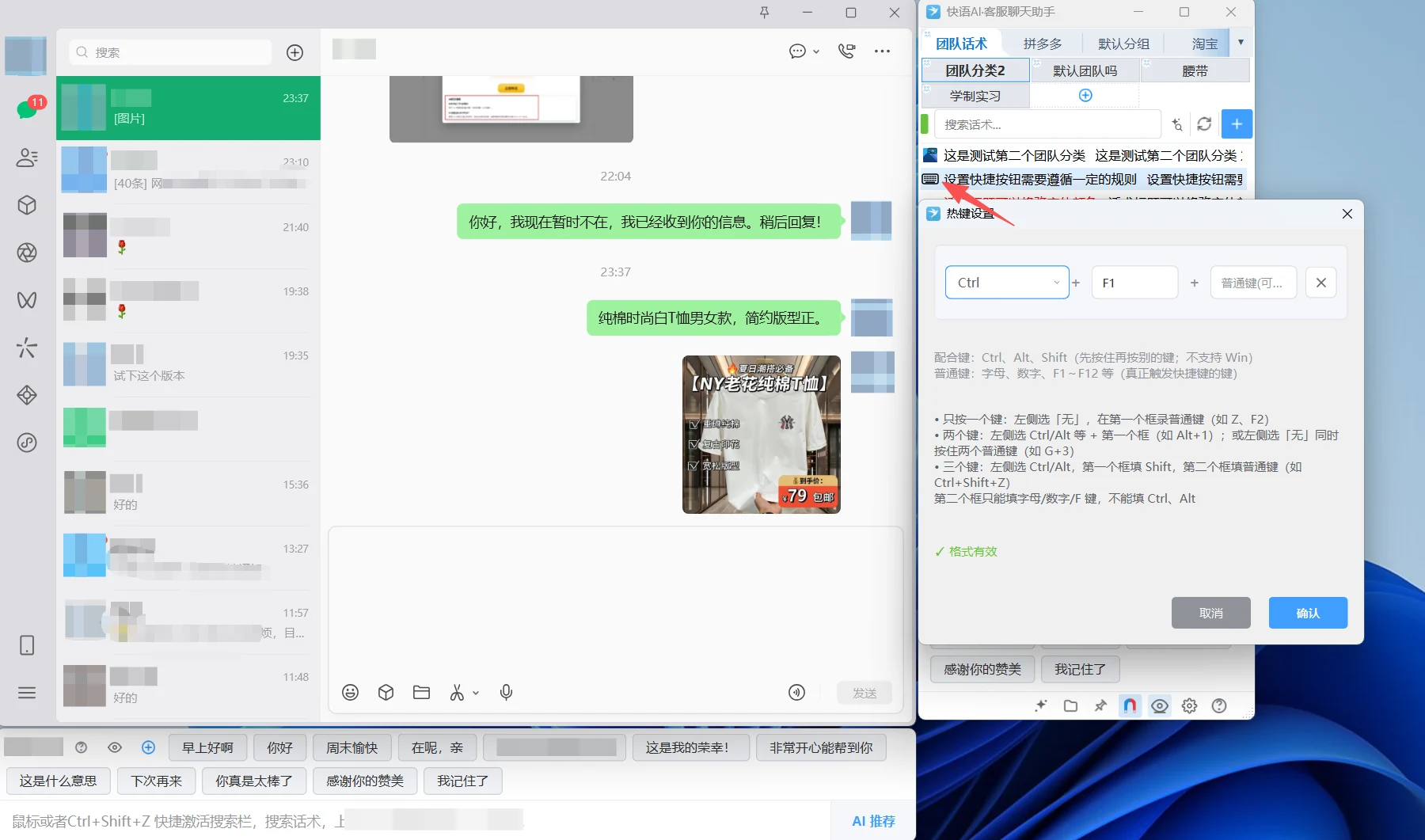Open the Moments aperture icon in sidebar

27,253
